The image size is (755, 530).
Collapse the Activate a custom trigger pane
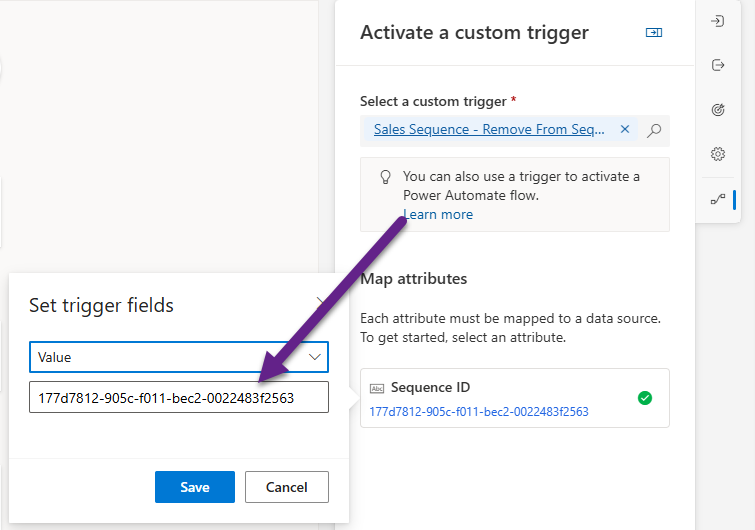click(x=654, y=33)
